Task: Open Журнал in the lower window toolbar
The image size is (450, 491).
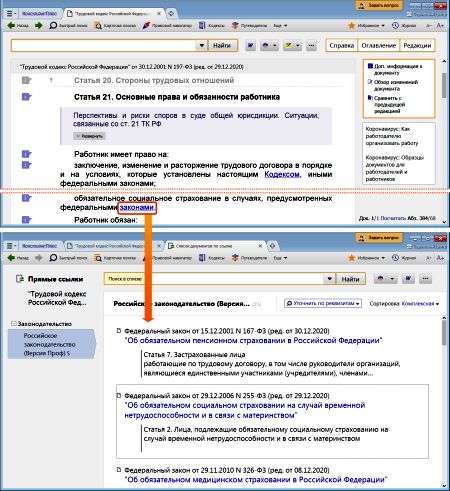Action: click(404, 258)
